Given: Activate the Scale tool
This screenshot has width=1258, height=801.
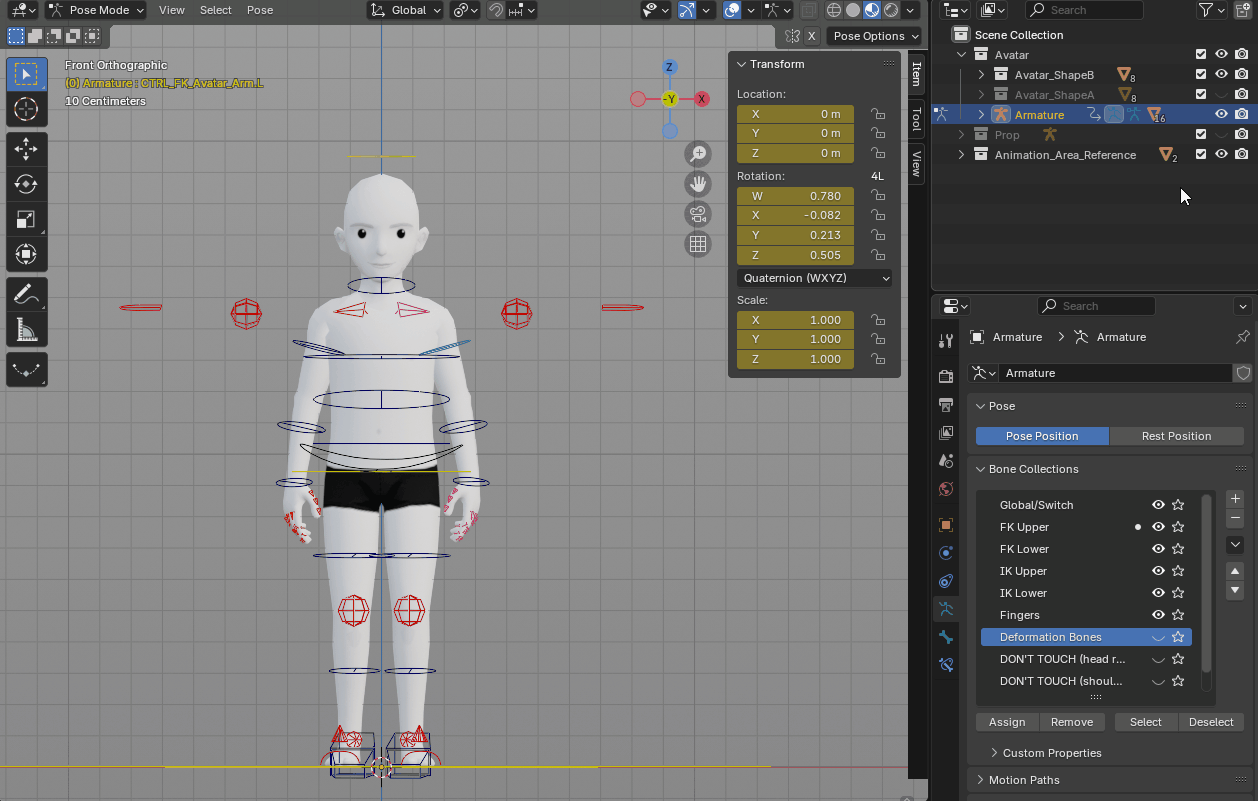Looking at the screenshot, I should (x=26, y=219).
